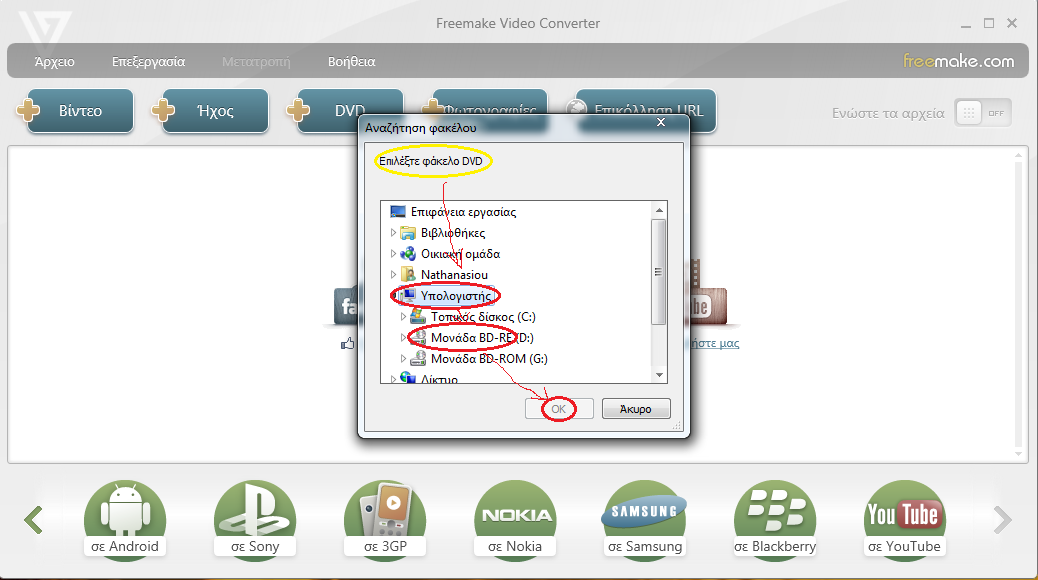Click the desktop icon beside Επιφάνεια εργασίας
Image resolution: width=1038 pixels, height=580 pixels.
point(398,212)
